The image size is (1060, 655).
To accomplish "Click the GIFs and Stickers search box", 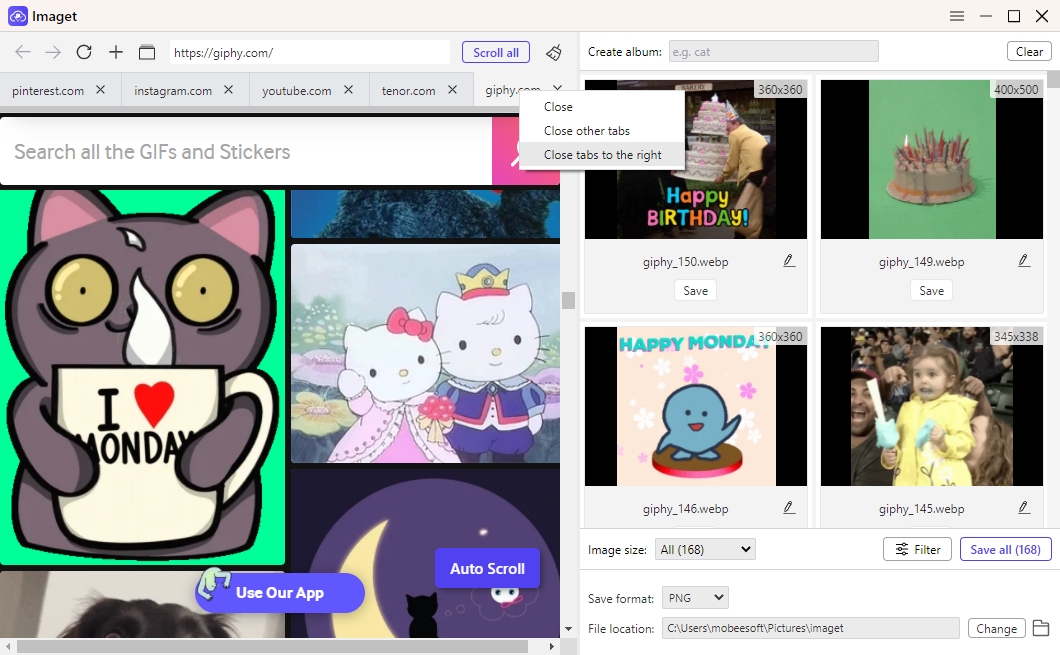I will pyautogui.click(x=246, y=151).
